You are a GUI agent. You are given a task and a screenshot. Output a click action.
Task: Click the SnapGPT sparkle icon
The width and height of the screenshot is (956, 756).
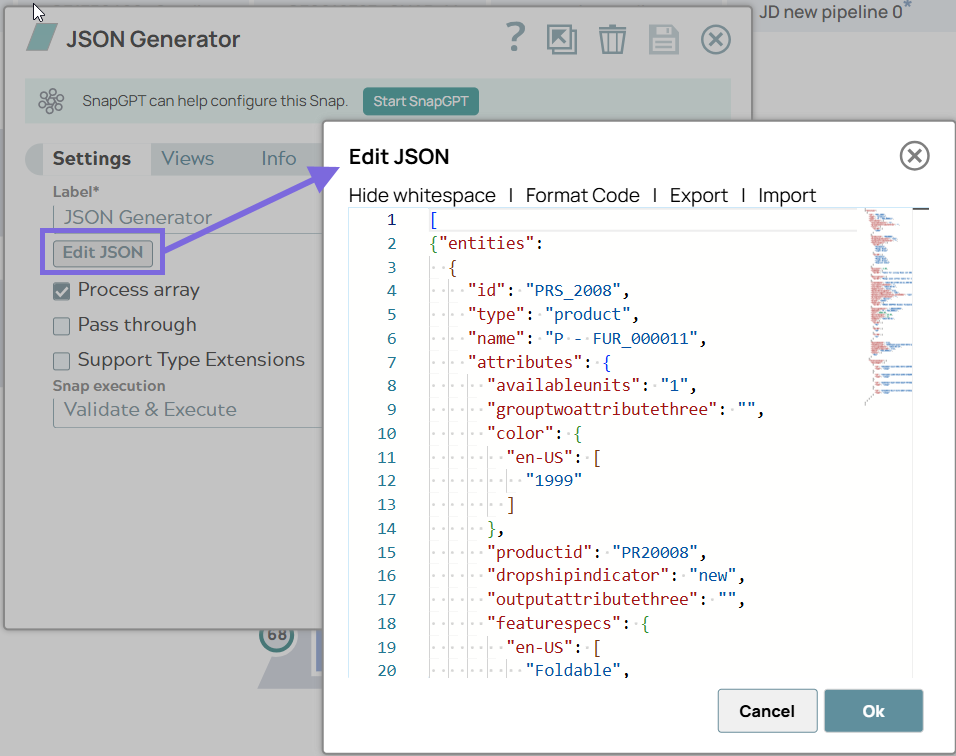click(50, 100)
